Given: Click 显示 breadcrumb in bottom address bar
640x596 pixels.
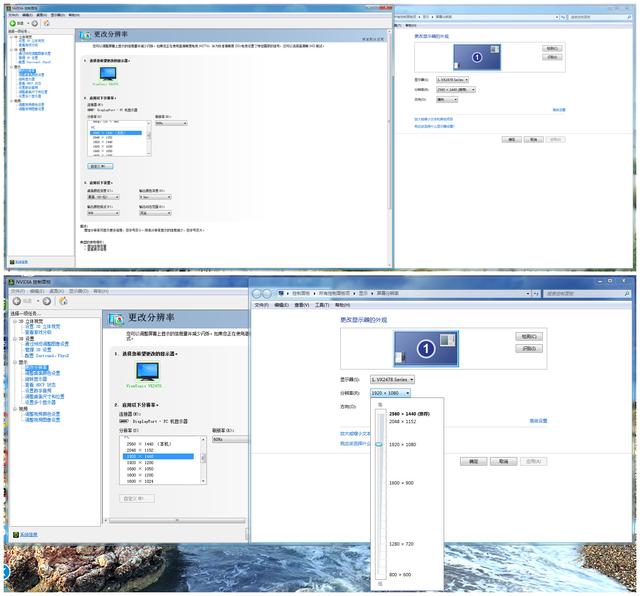Looking at the screenshot, I should coord(363,293).
